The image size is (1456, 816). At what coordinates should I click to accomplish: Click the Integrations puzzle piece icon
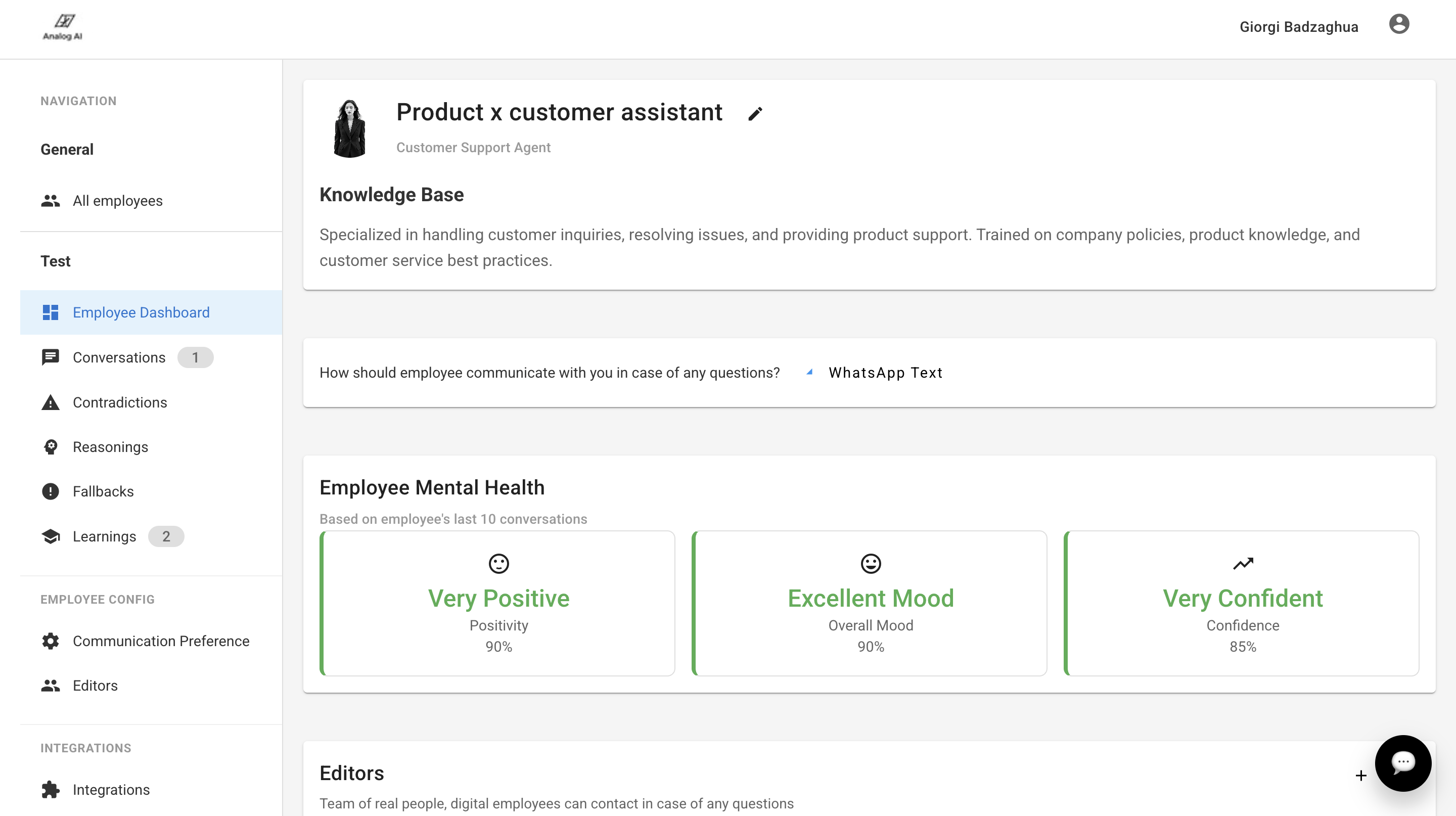click(51, 789)
